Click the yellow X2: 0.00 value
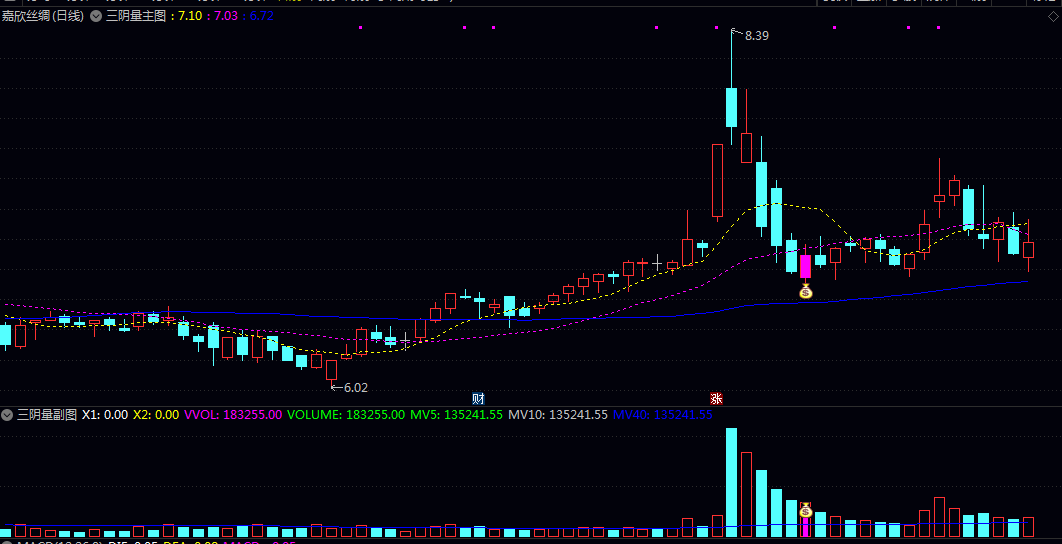The image size is (1062, 544). pyautogui.click(x=156, y=415)
